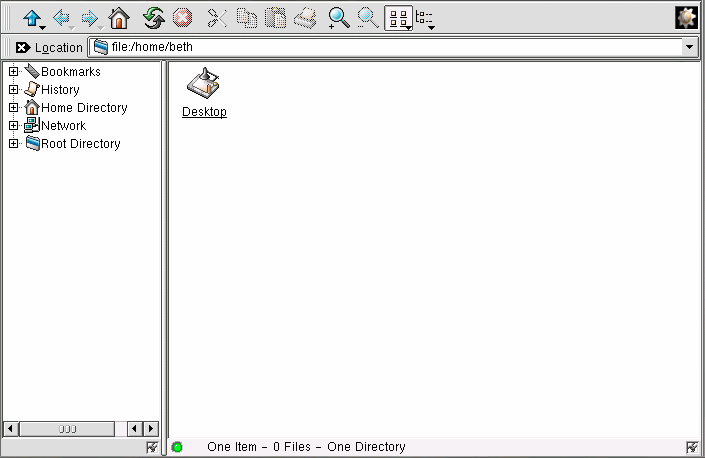Screen dimensions: 705x458
Task: Click the Print icon in toolbar
Action: tap(305, 17)
